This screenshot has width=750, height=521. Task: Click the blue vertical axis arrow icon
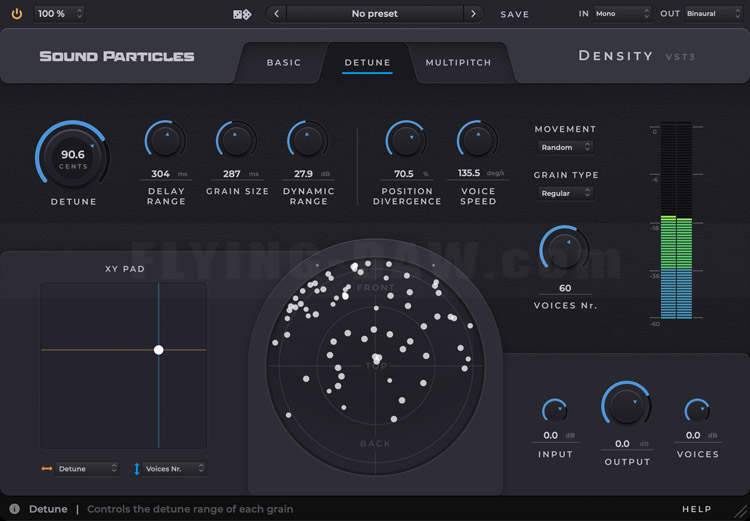click(136, 469)
